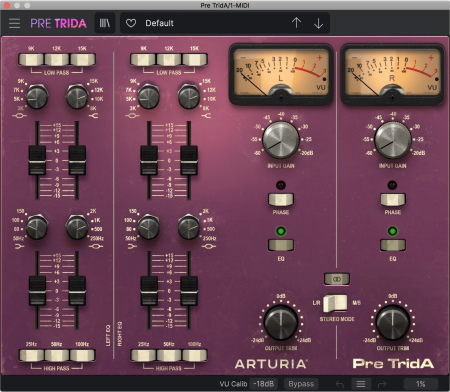Click Right EQ low-mid gain fader
Viewport: 450px width, 392px height.
pyautogui.click(x=189, y=291)
